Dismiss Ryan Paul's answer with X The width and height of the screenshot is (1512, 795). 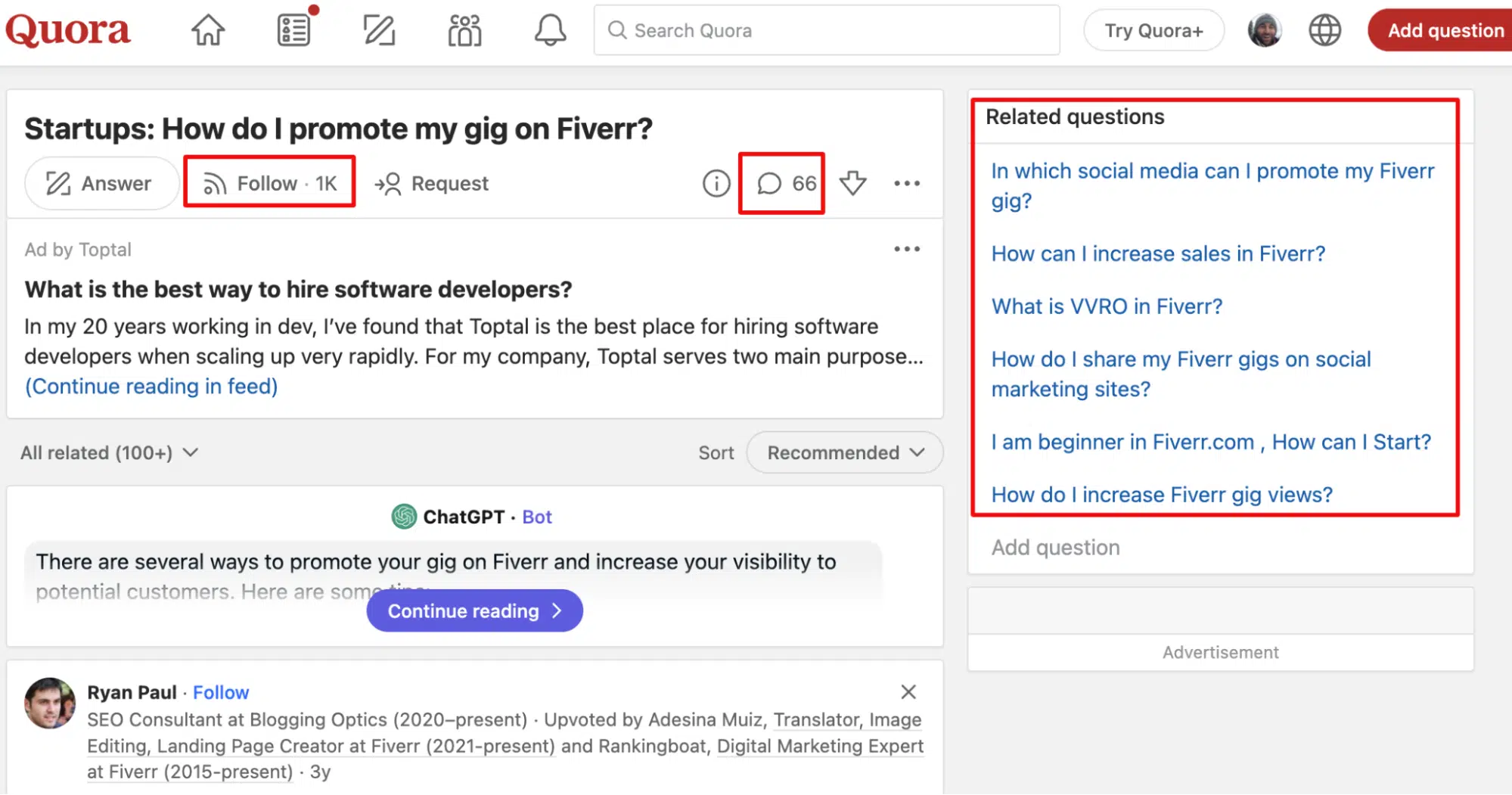(x=908, y=691)
